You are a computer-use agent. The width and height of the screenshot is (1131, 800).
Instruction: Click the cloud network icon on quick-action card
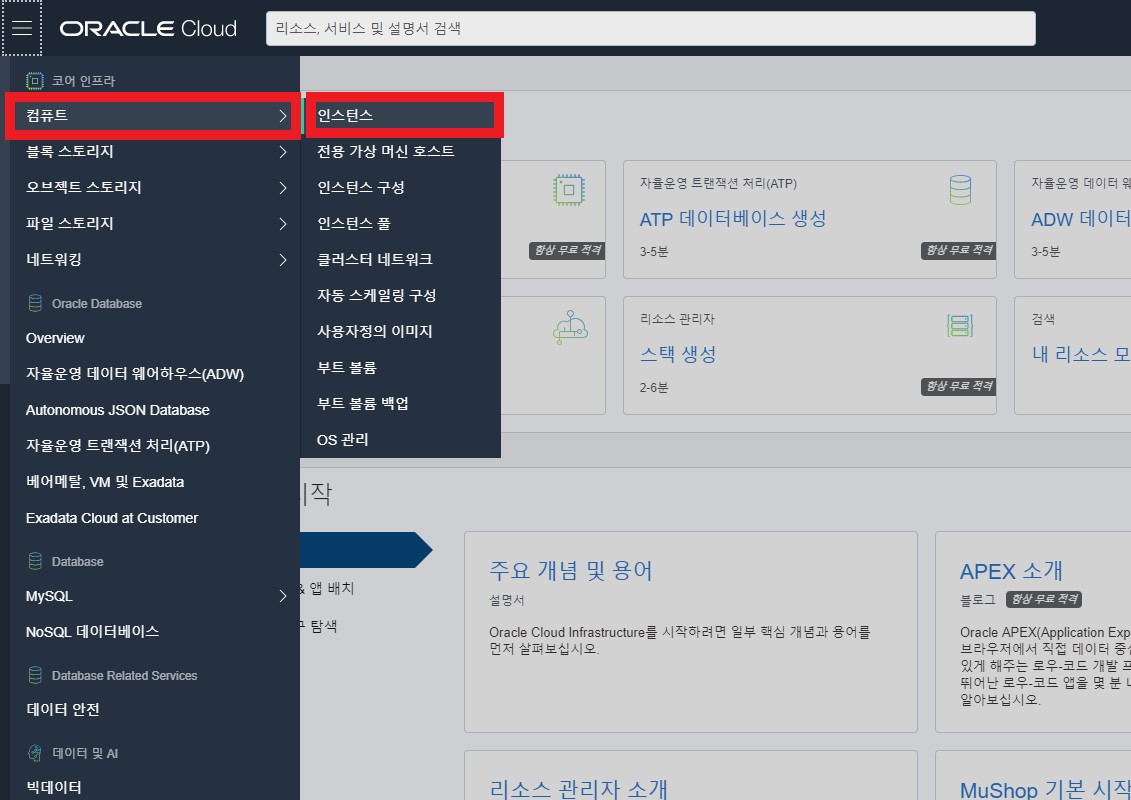[x=570, y=328]
